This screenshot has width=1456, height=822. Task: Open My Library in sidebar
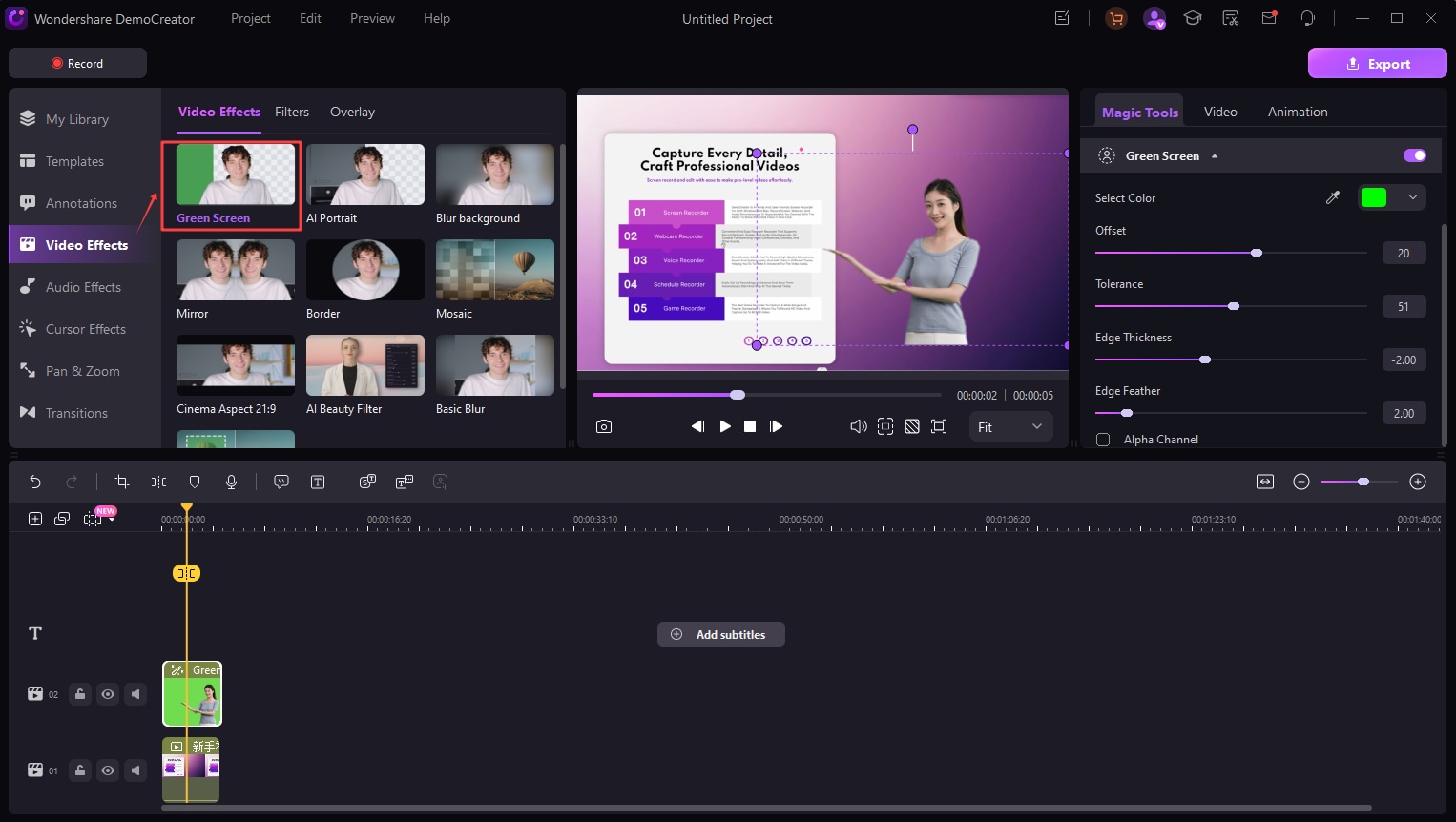[77, 119]
